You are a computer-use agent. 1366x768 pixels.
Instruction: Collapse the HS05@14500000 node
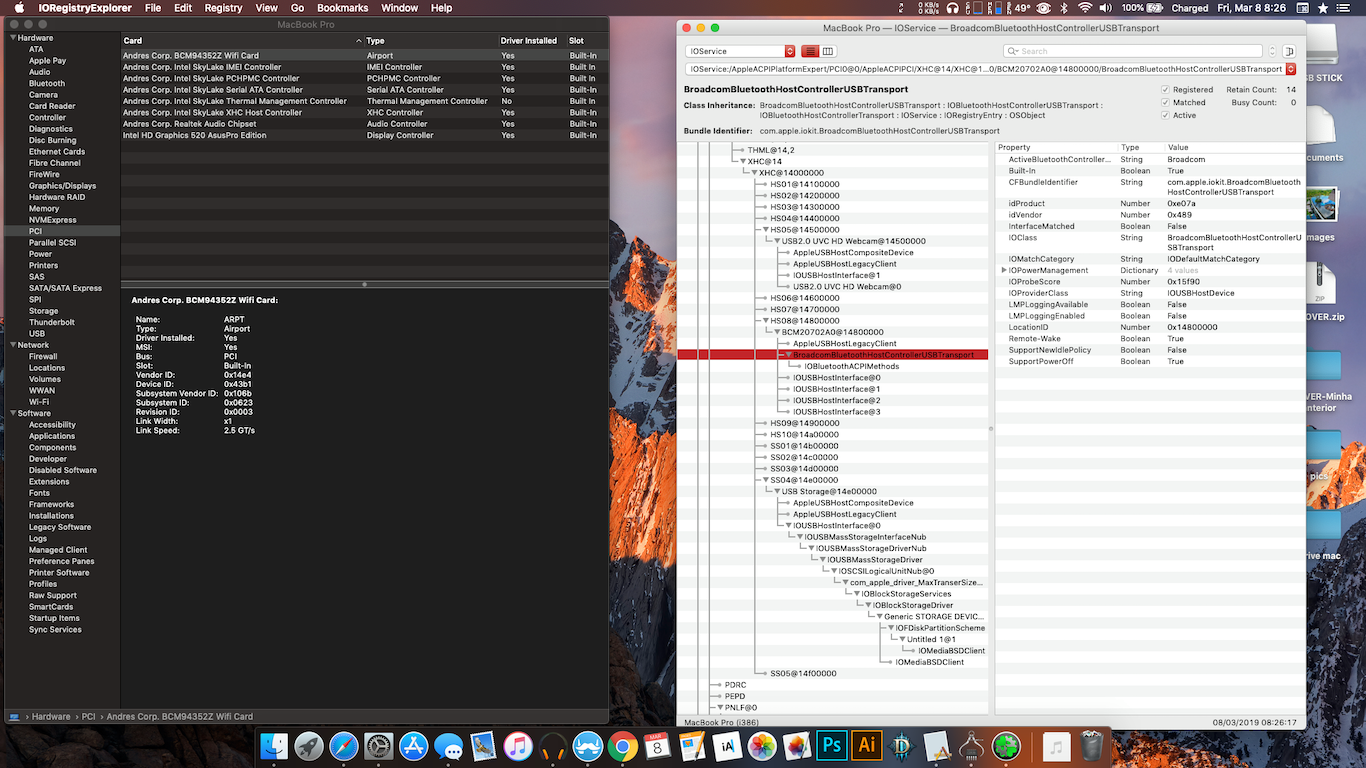pos(765,230)
